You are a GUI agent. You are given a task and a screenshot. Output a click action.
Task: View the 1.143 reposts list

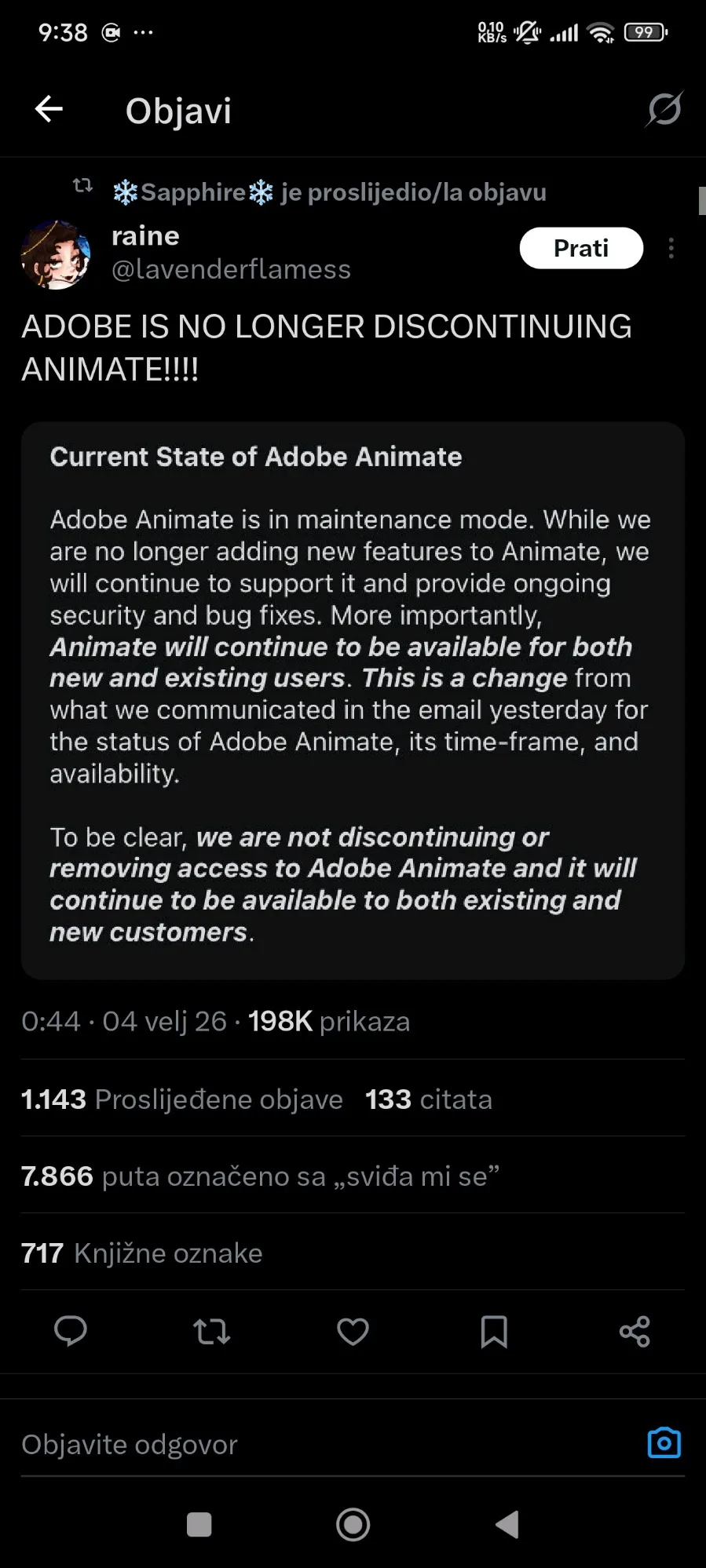pos(182,1099)
